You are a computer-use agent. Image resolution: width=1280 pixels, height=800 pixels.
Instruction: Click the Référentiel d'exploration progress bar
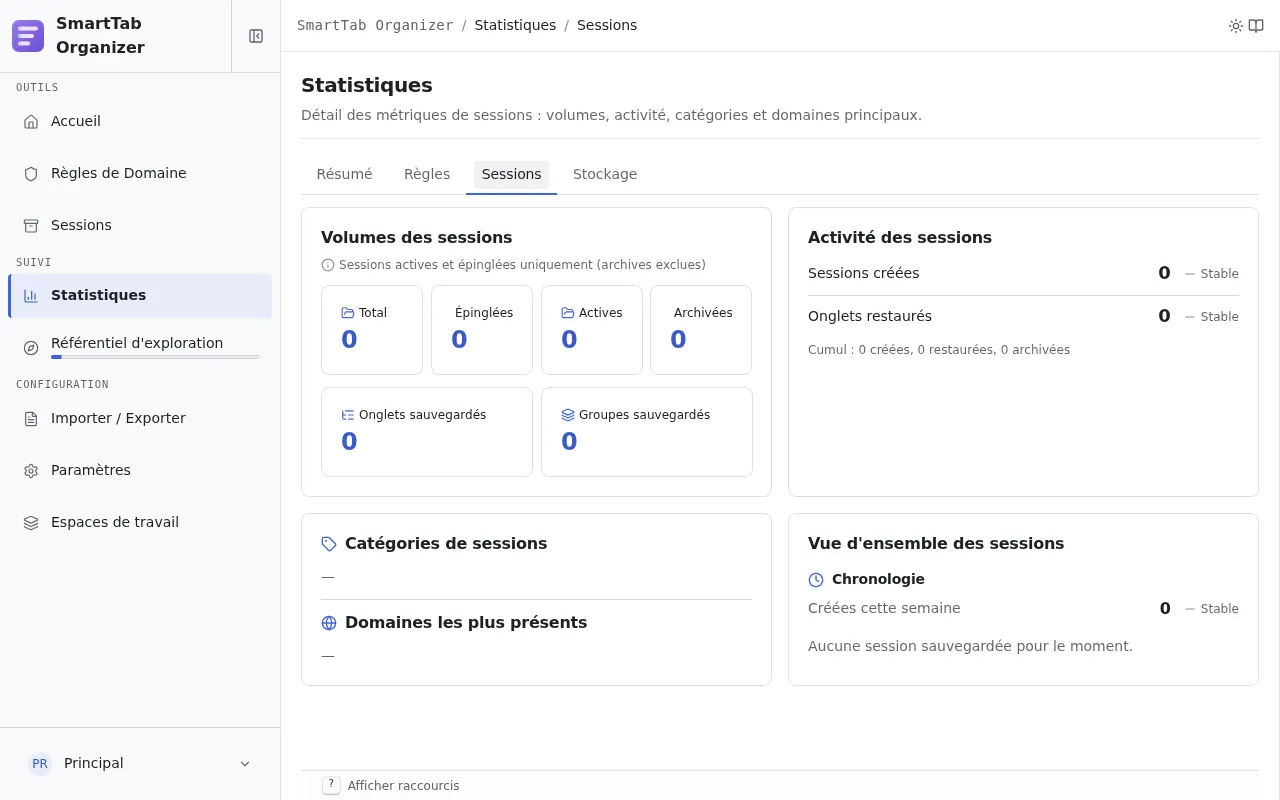pyautogui.click(x=155, y=357)
